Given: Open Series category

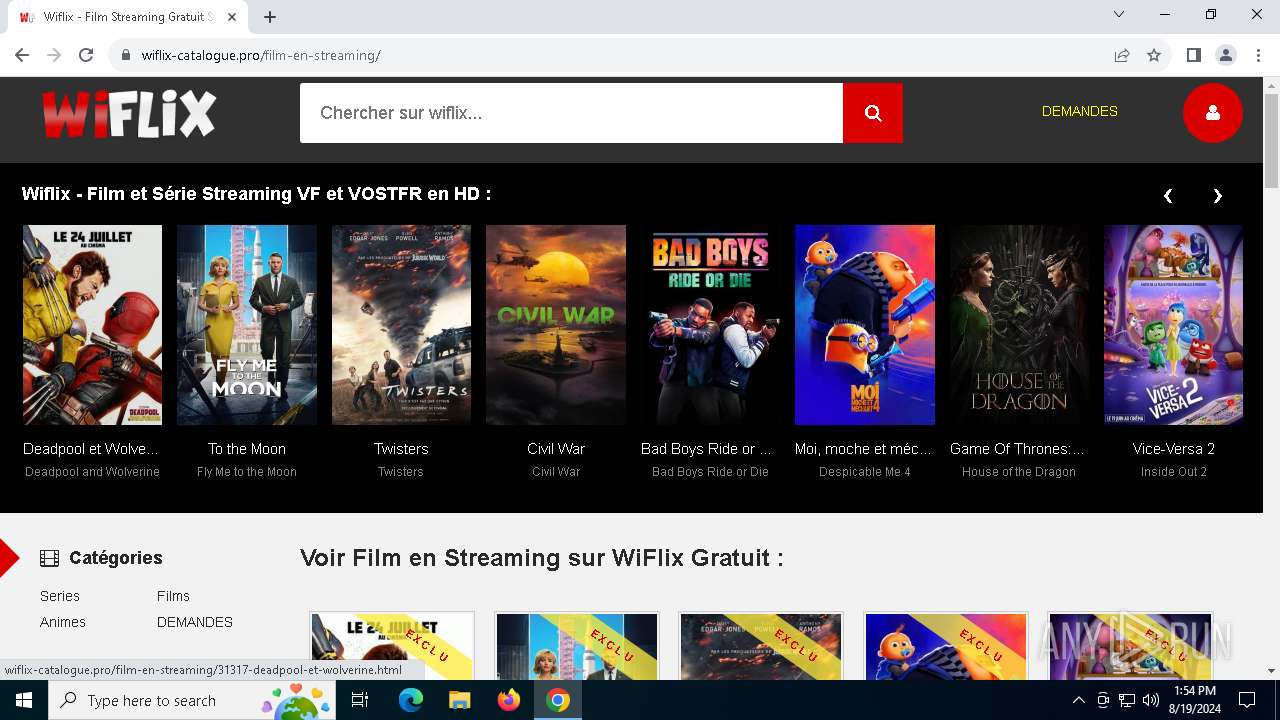Looking at the screenshot, I should coord(60,596).
